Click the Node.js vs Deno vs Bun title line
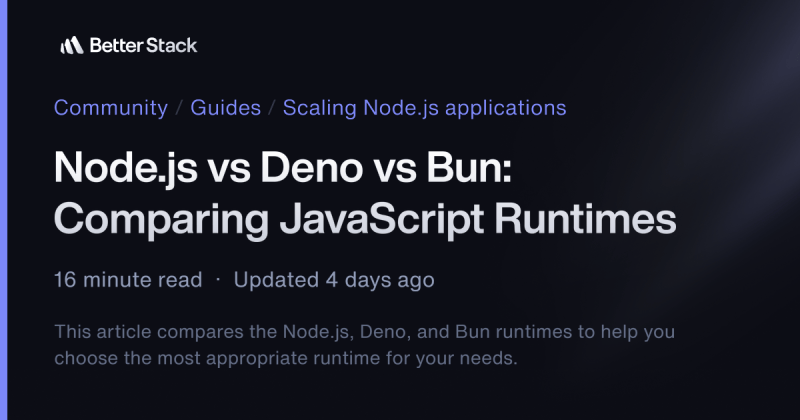Viewport: 800px width, 420px height. (283, 167)
